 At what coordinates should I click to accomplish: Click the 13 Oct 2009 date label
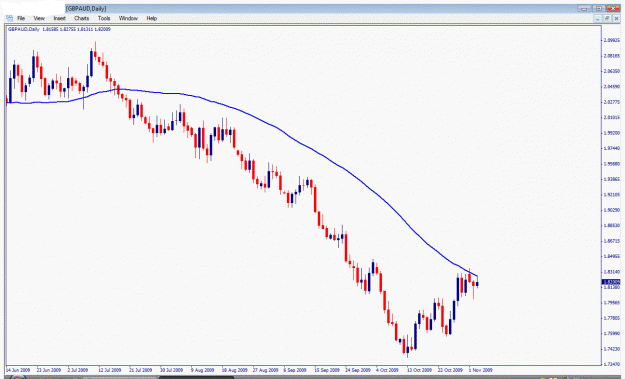click(419, 370)
